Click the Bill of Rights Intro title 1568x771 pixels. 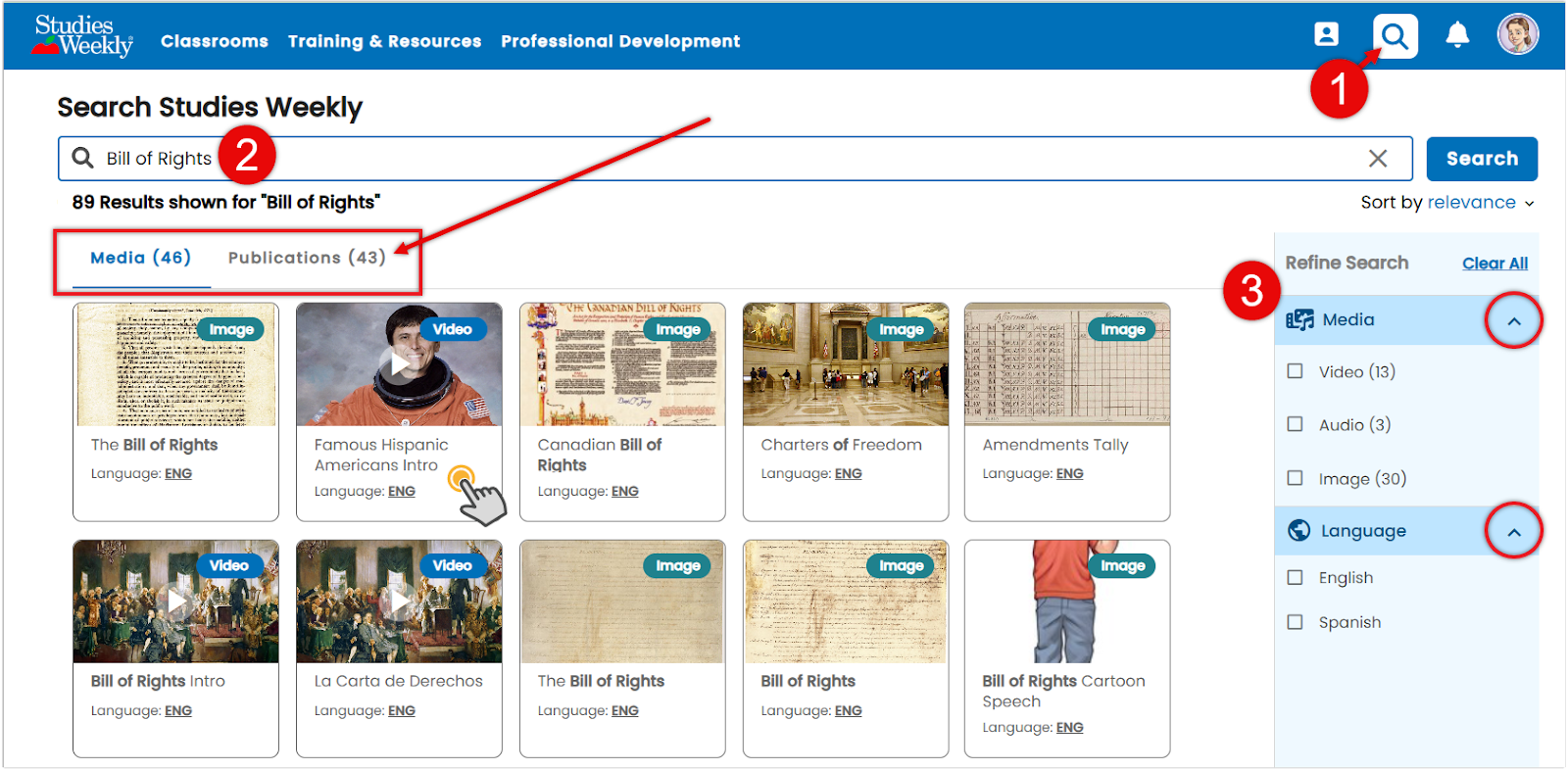pyautogui.click(x=158, y=681)
